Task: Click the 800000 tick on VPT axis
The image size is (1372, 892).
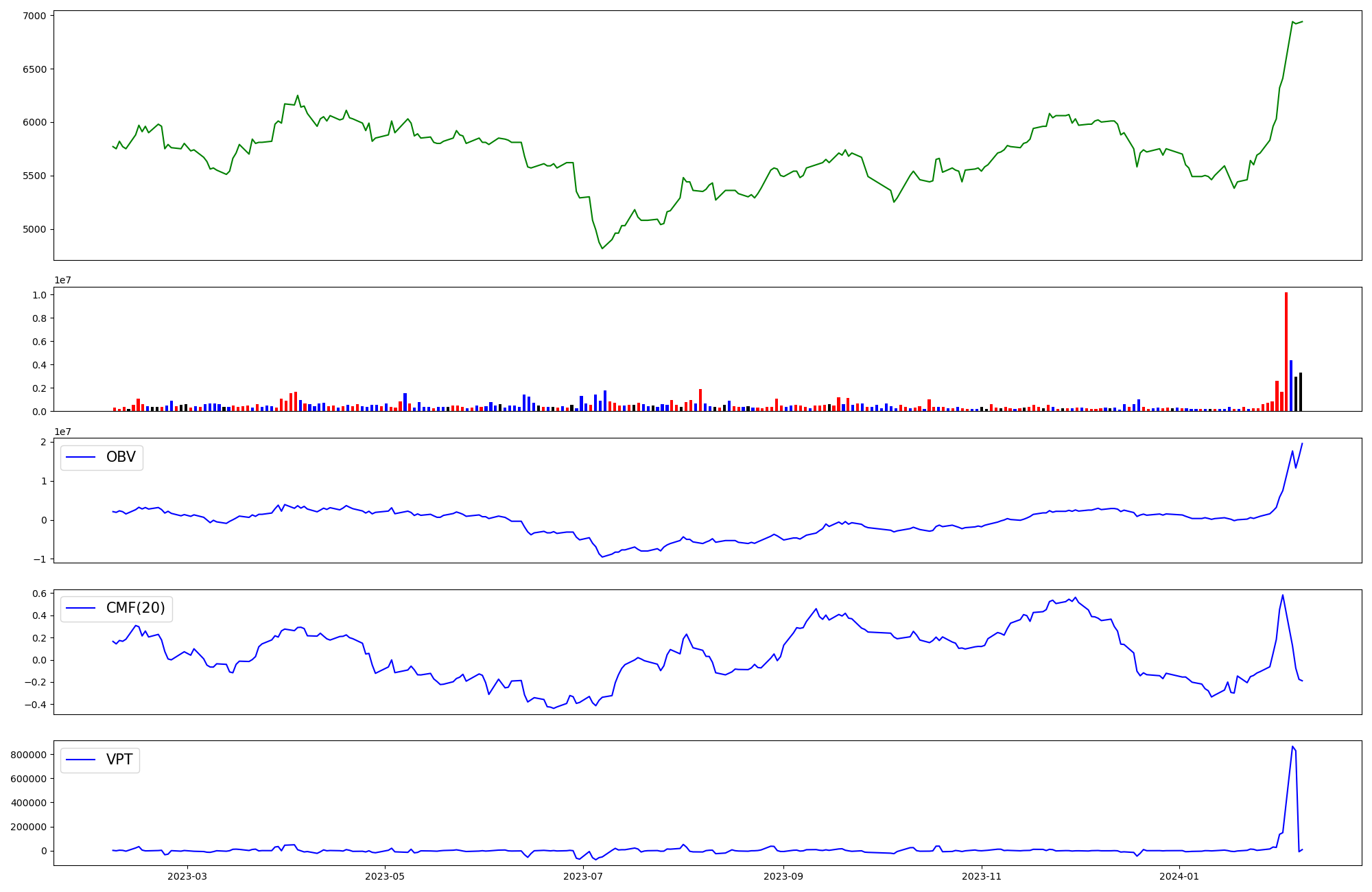Action: (x=28, y=755)
